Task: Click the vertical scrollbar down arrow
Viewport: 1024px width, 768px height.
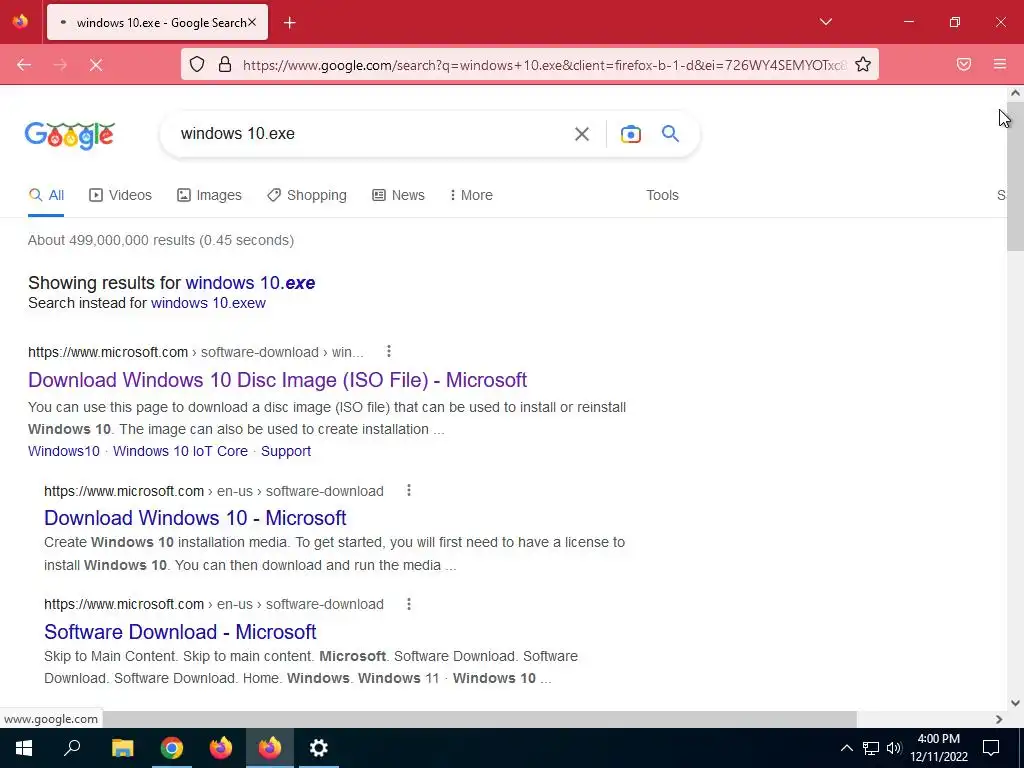Action: pos(1015,703)
